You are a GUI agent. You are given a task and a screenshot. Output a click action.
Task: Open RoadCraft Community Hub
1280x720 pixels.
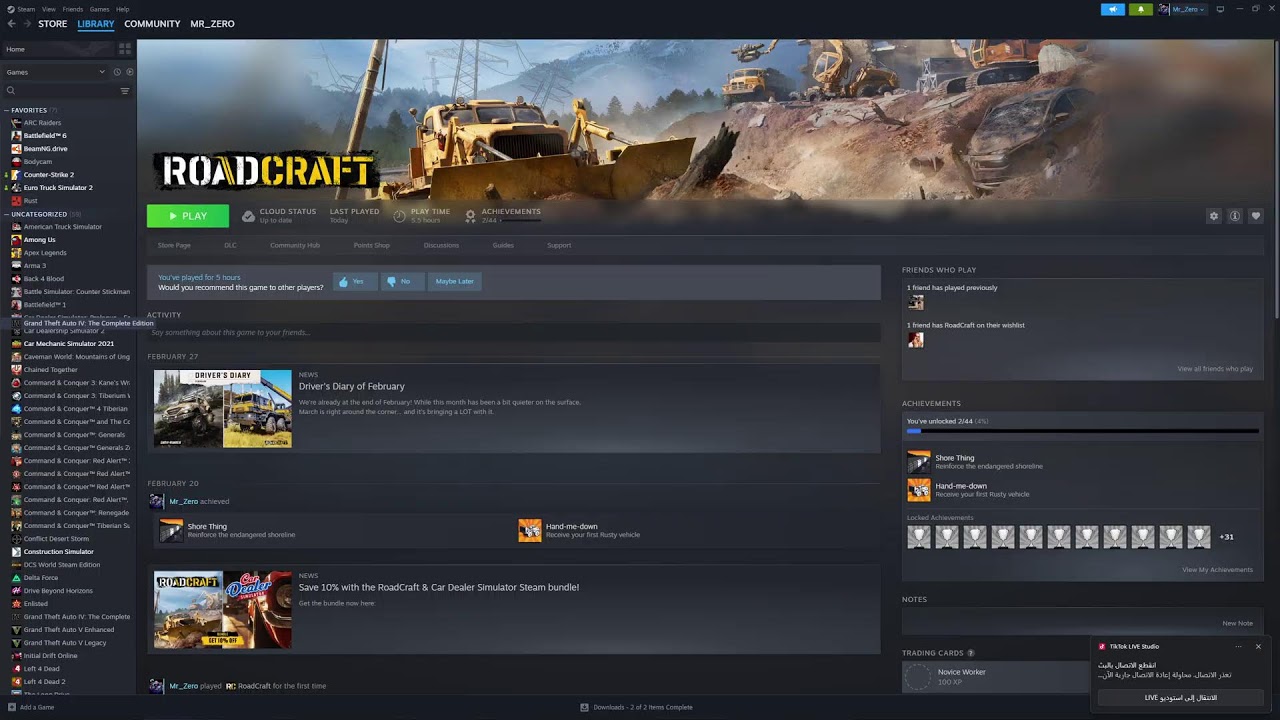295,245
